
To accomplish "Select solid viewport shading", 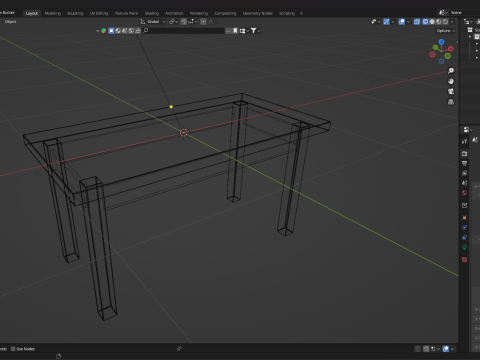I will coord(432,22).
